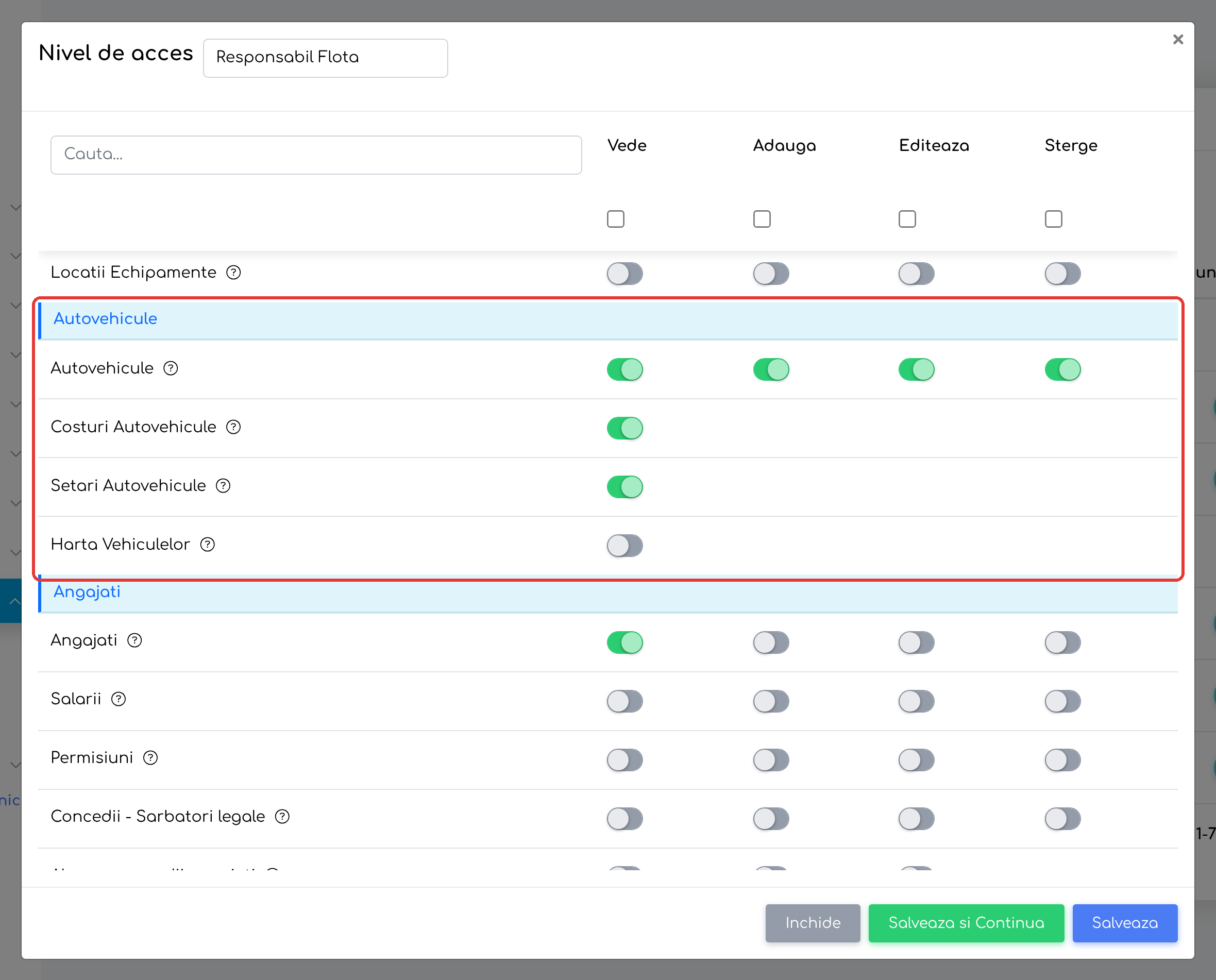Disable Vede for Setari Autovehicule

coord(625,487)
